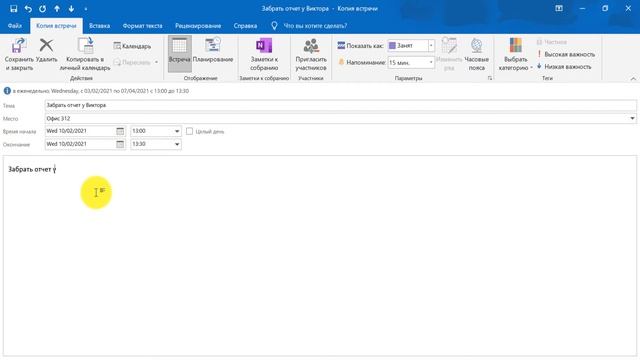
Task: Open OneNote Заметки к собранию
Action: [264, 54]
